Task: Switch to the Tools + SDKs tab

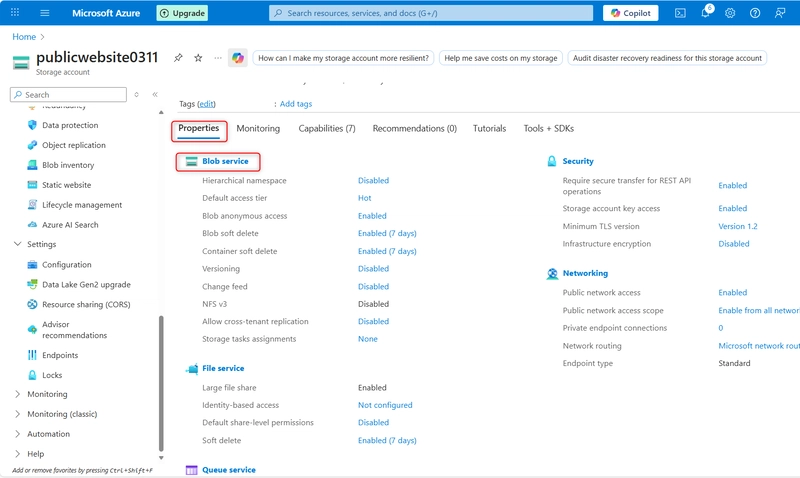Action: point(548,129)
